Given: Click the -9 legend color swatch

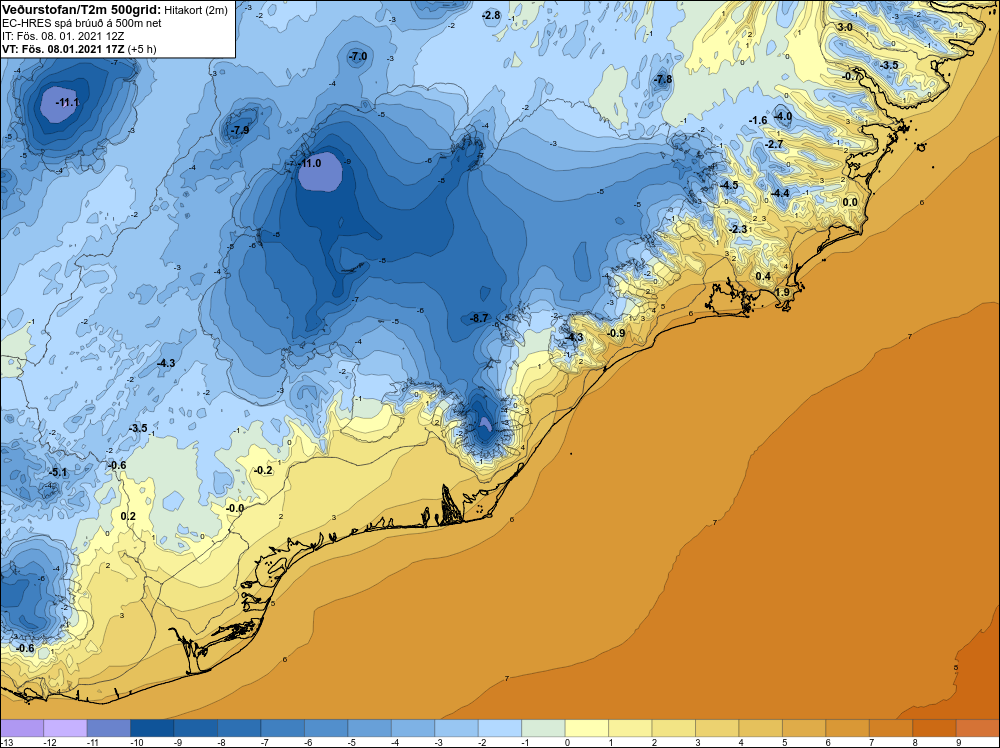Looking at the screenshot, I should click(x=195, y=728).
